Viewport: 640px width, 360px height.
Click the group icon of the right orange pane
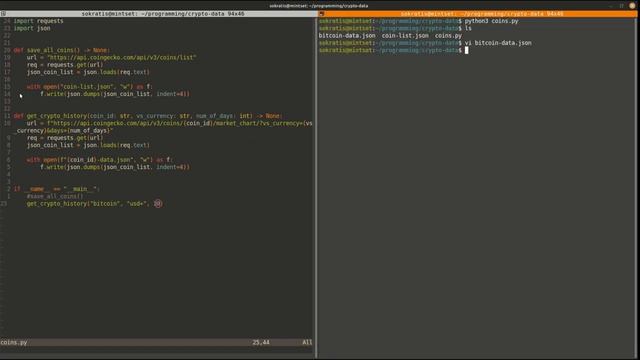[x=322, y=14]
